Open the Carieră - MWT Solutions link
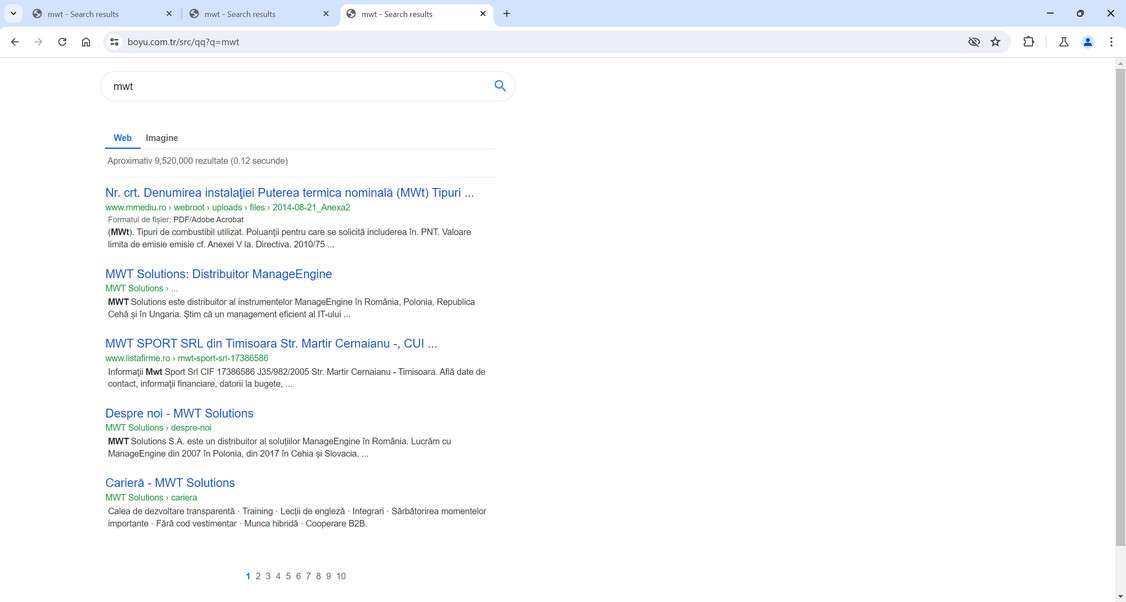The height and width of the screenshot is (602, 1126). [168, 483]
